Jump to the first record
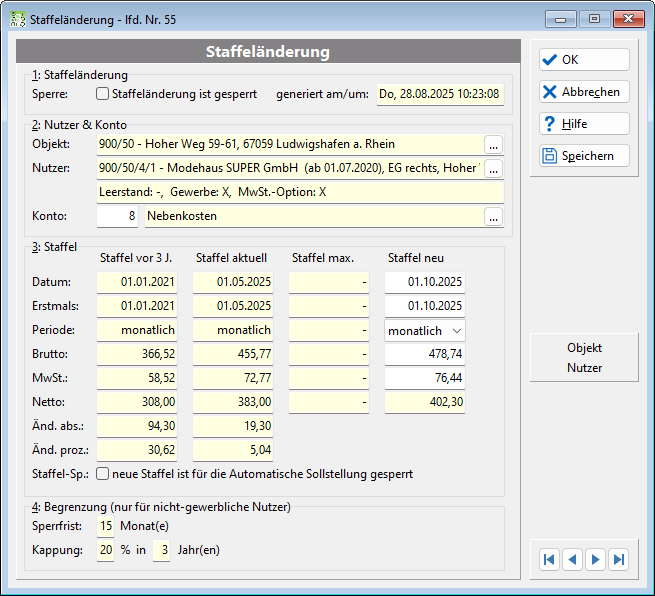655x596 pixels. tap(549, 559)
